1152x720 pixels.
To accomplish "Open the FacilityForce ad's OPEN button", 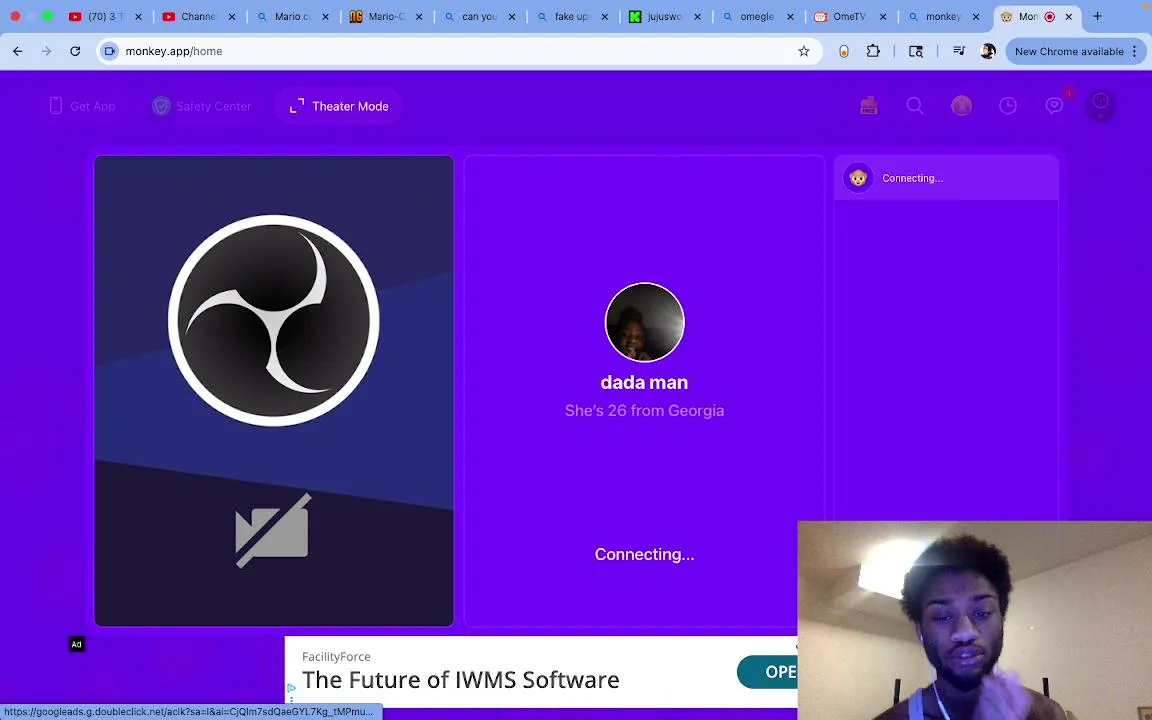I will 767,672.
